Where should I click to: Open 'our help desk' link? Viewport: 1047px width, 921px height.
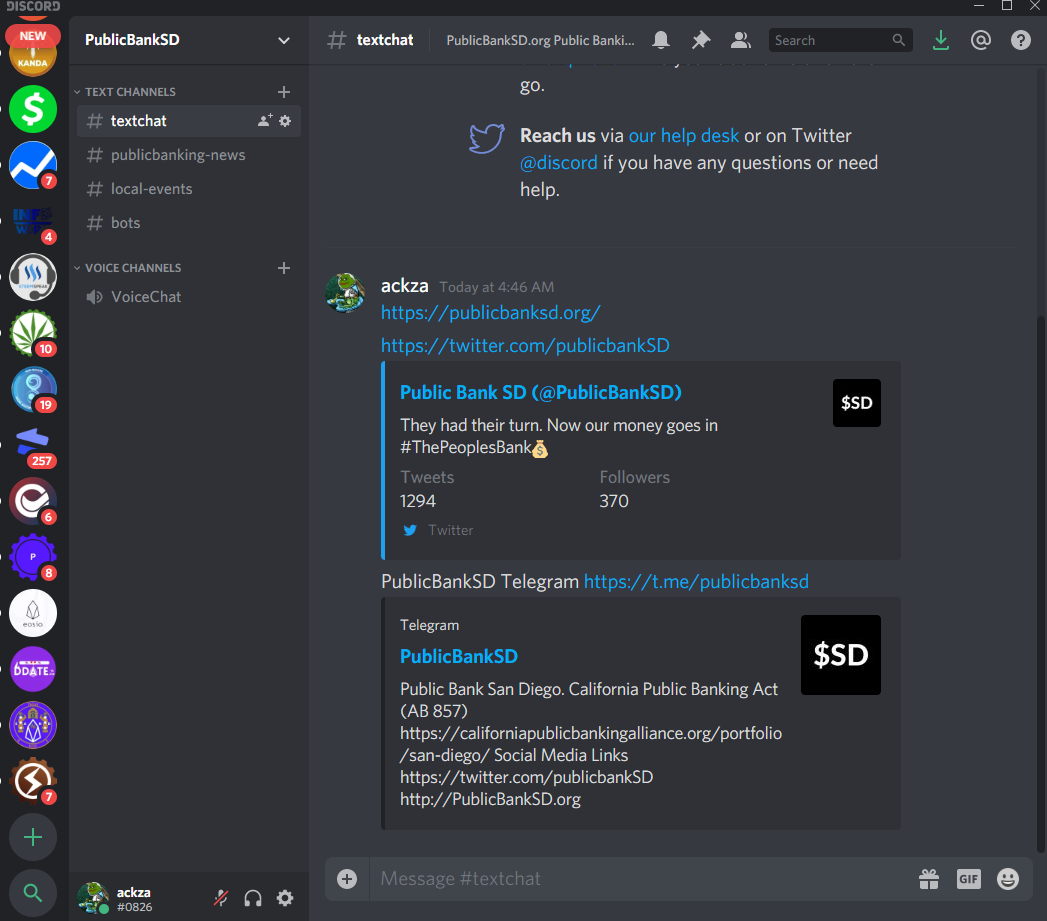pyautogui.click(x=684, y=136)
